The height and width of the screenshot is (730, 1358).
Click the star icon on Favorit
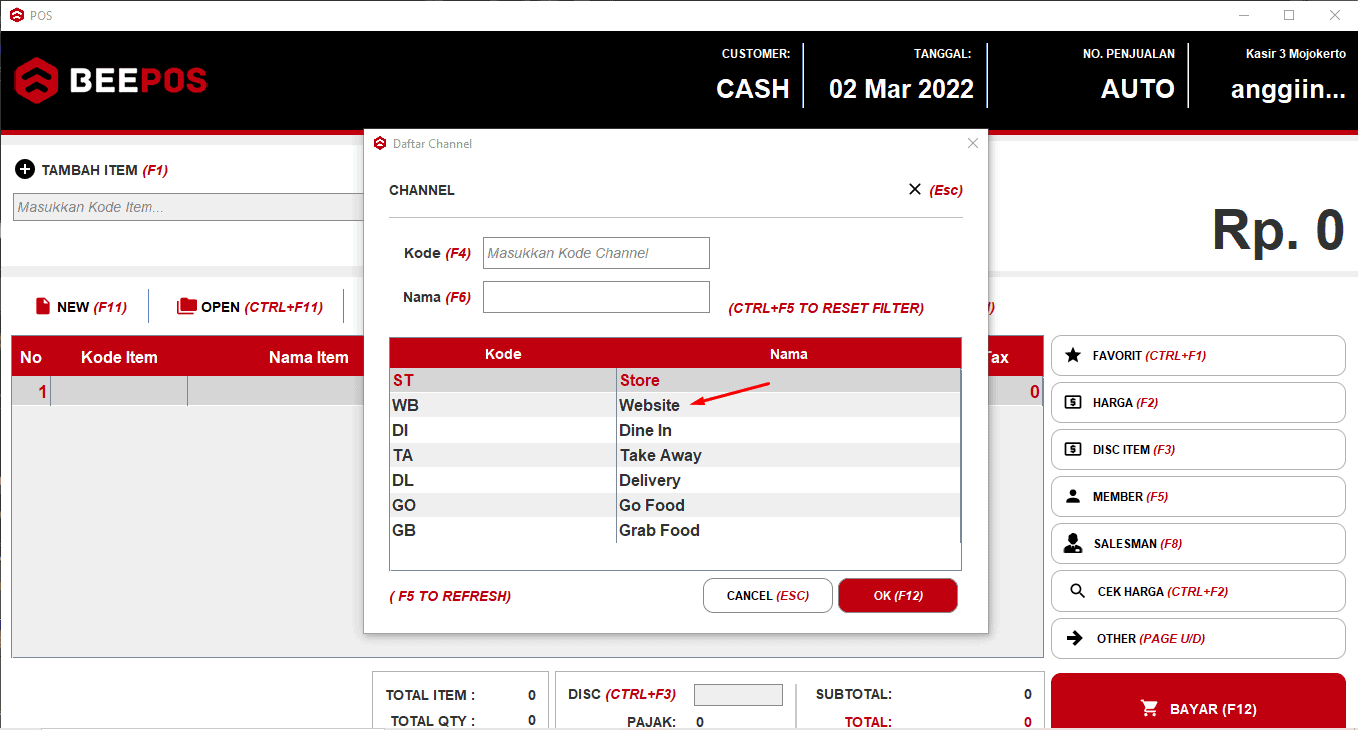[x=1073, y=355]
